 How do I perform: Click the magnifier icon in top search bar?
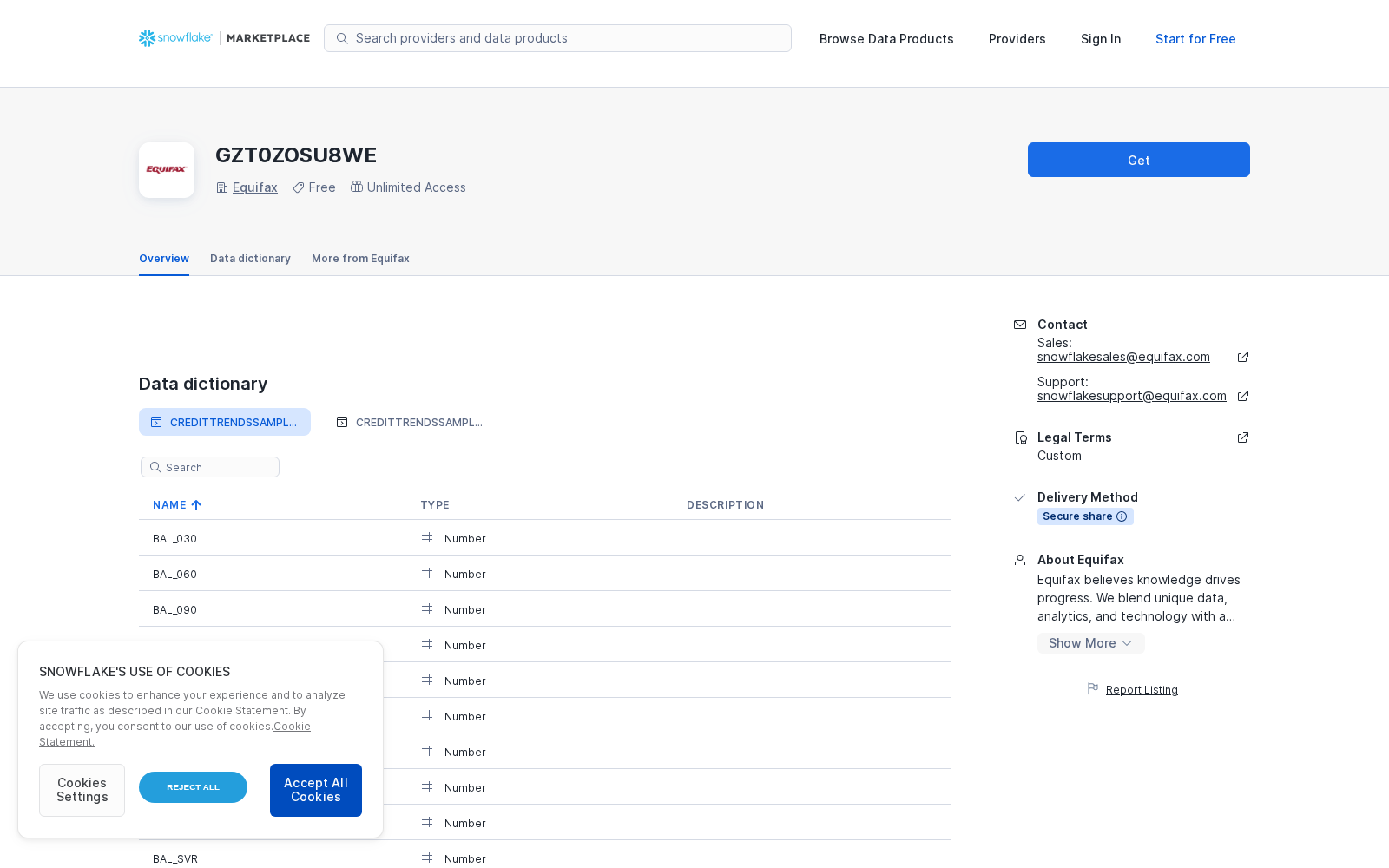pyautogui.click(x=342, y=38)
